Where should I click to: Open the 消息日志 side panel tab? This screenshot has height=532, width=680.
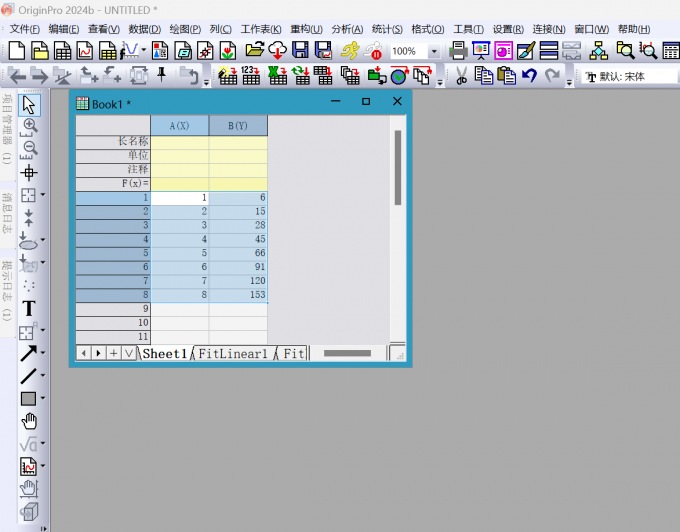7,214
